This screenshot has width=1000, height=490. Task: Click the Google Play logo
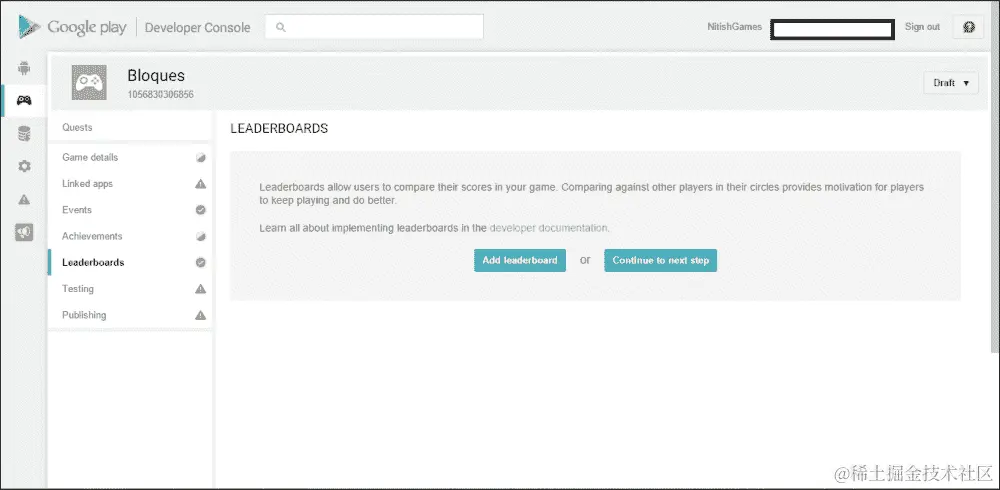point(73,27)
